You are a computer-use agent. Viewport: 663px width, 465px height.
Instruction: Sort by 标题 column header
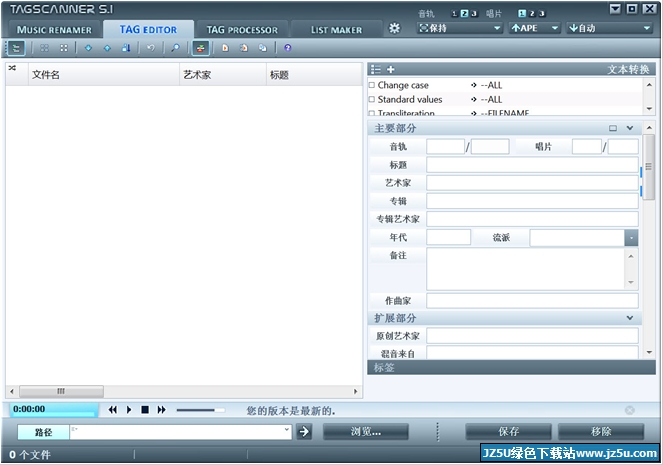(314, 75)
